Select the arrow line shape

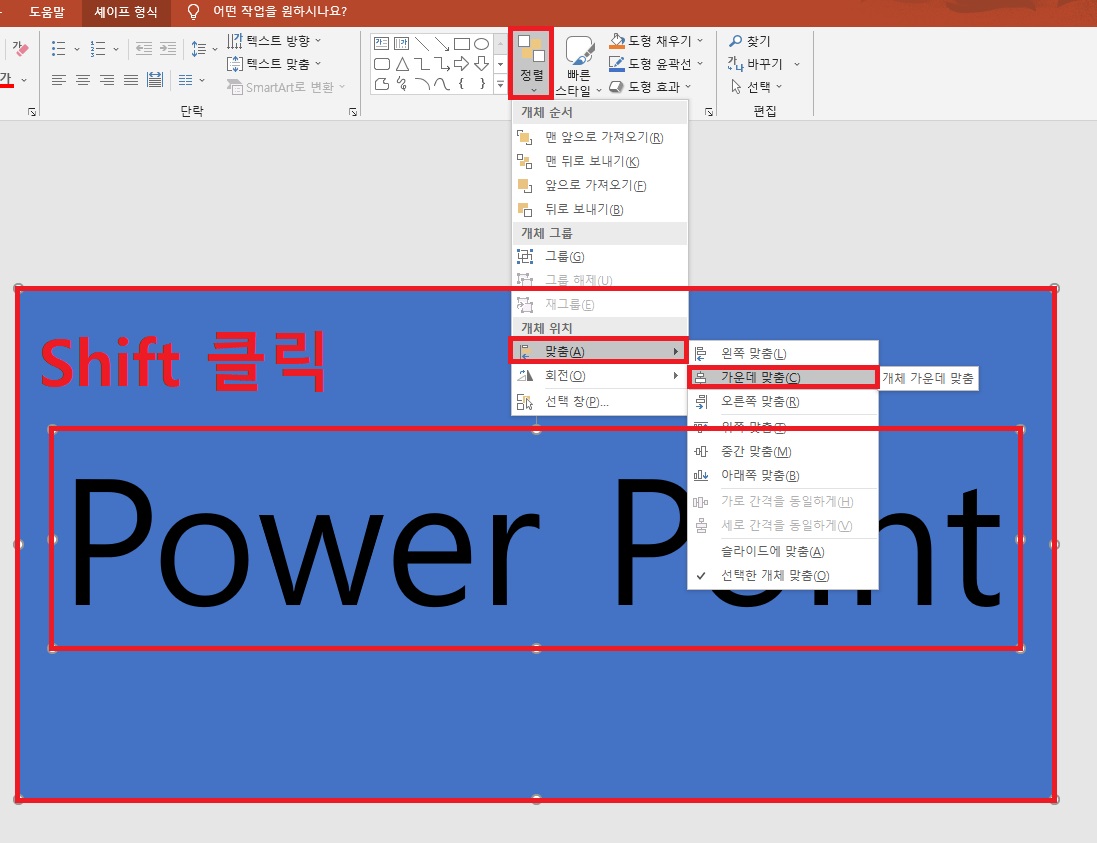pos(441,43)
